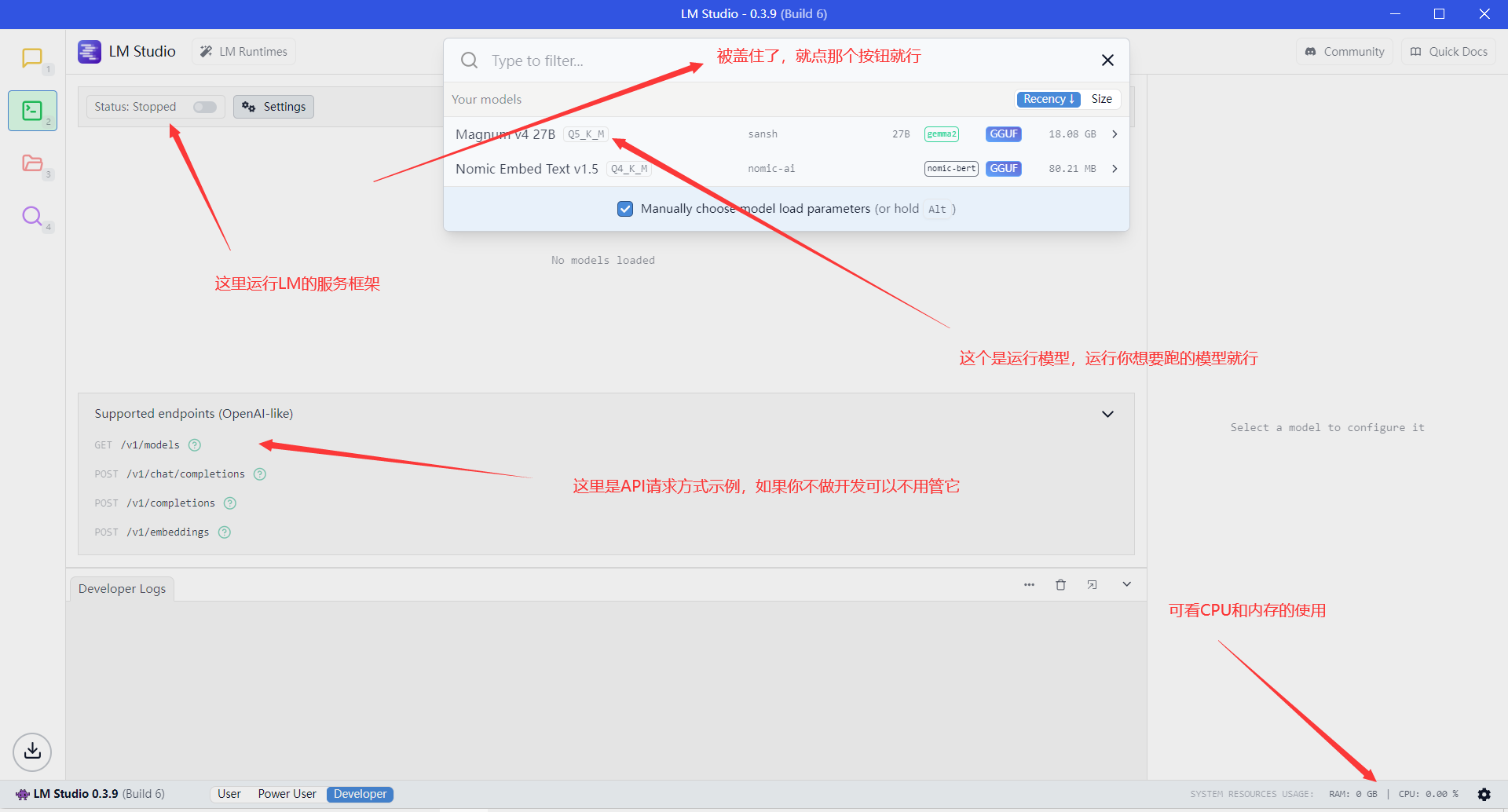Click the search magnifier in model filter
Viewport: 1508px width, 812px height.
point(469,60)
